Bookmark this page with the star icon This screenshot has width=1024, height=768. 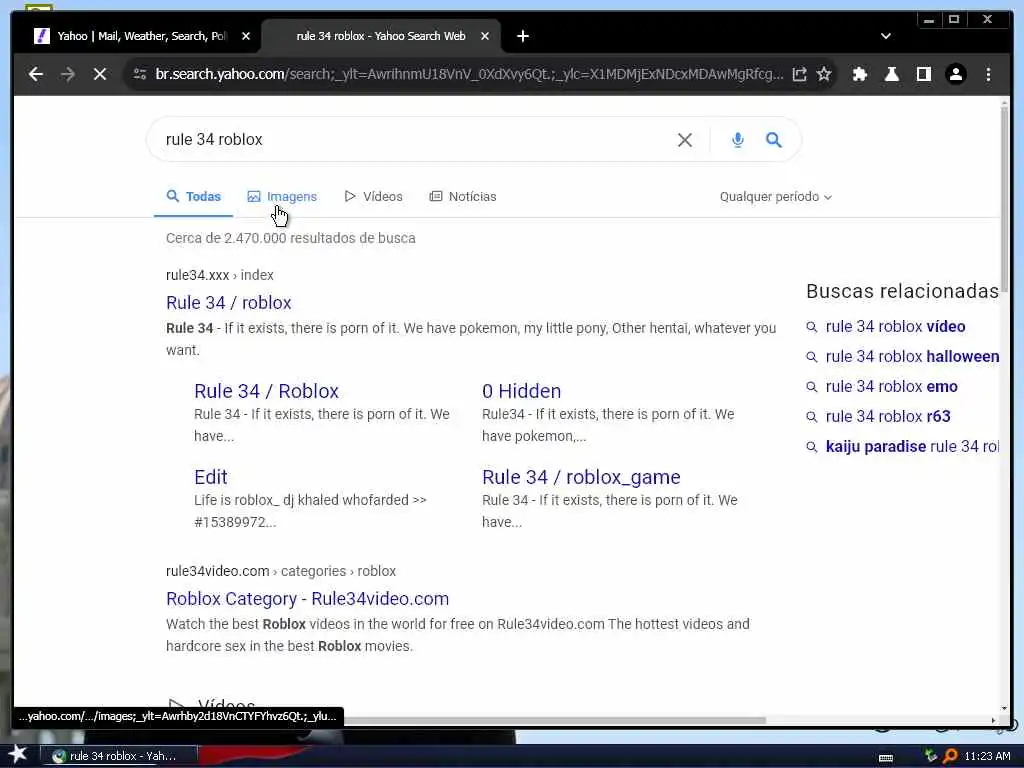pyautogui.click(x=824, y=74)
